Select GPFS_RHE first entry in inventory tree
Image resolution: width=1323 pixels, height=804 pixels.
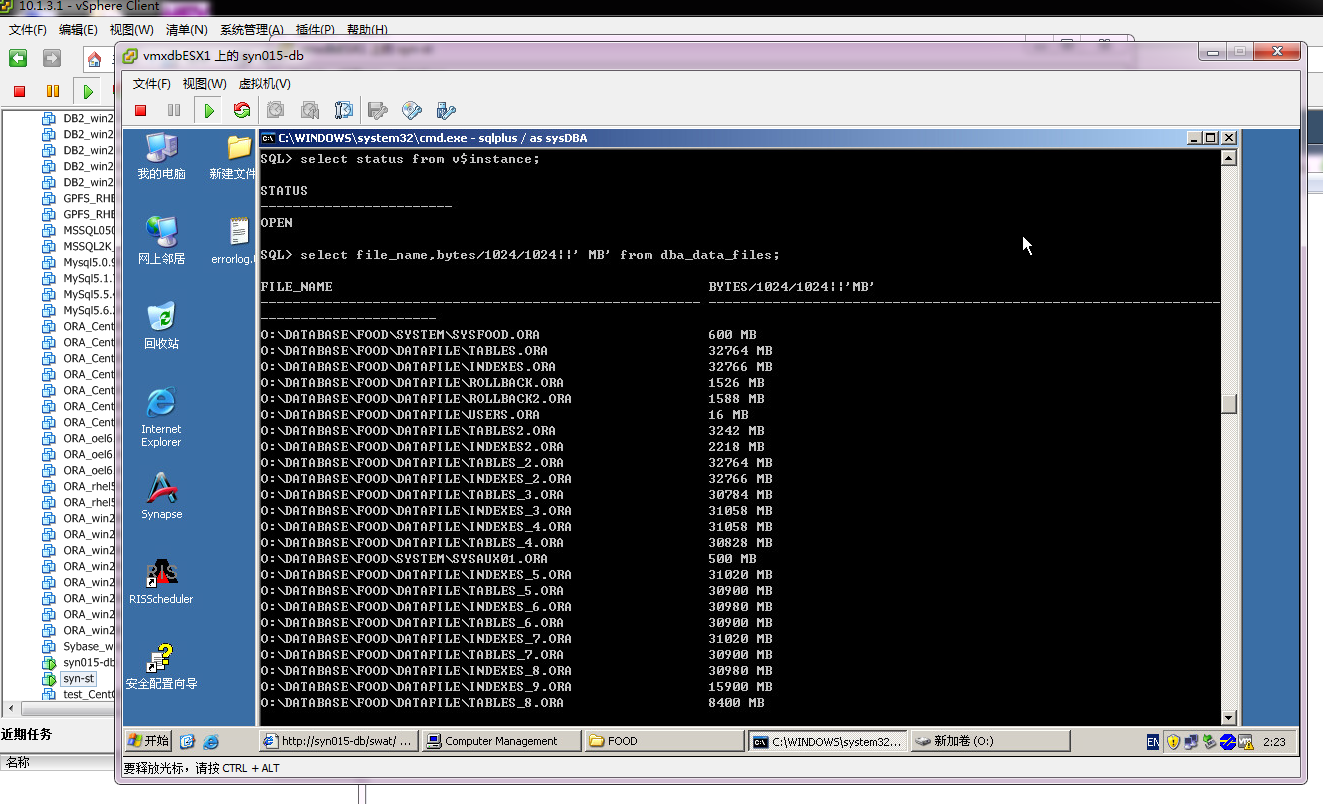[x=88, y=198]
